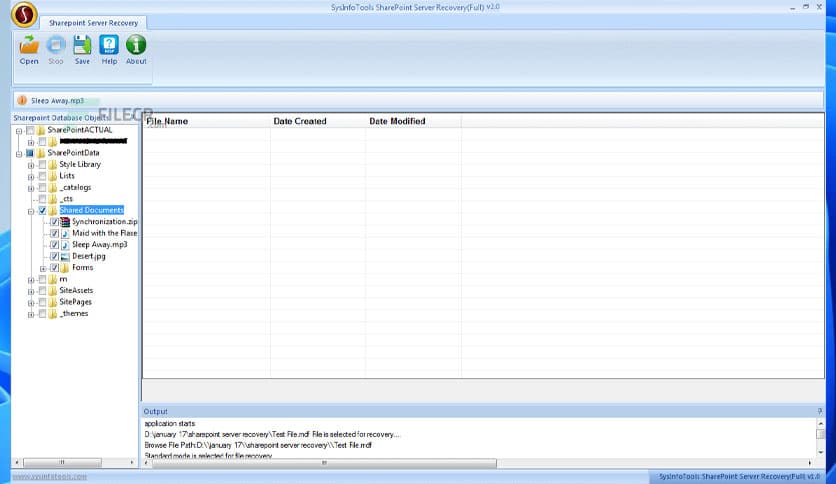Click the pin icon on Output panel

click(819, 412)
